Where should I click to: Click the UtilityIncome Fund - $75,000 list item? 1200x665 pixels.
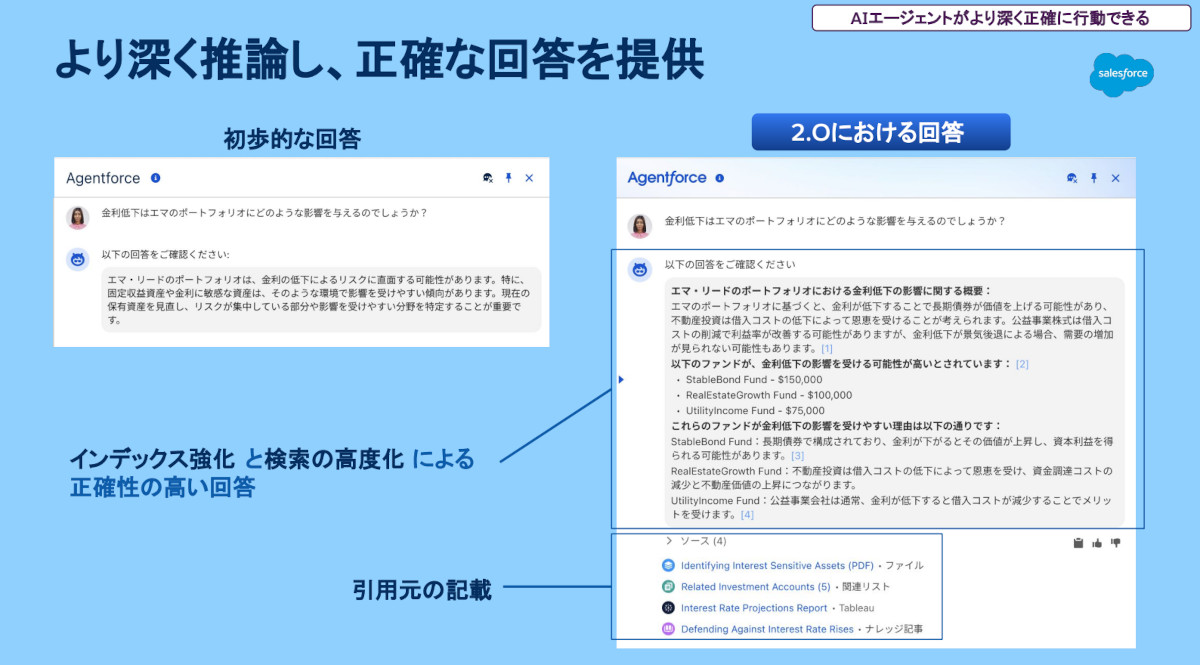click(x=755, y=410)
